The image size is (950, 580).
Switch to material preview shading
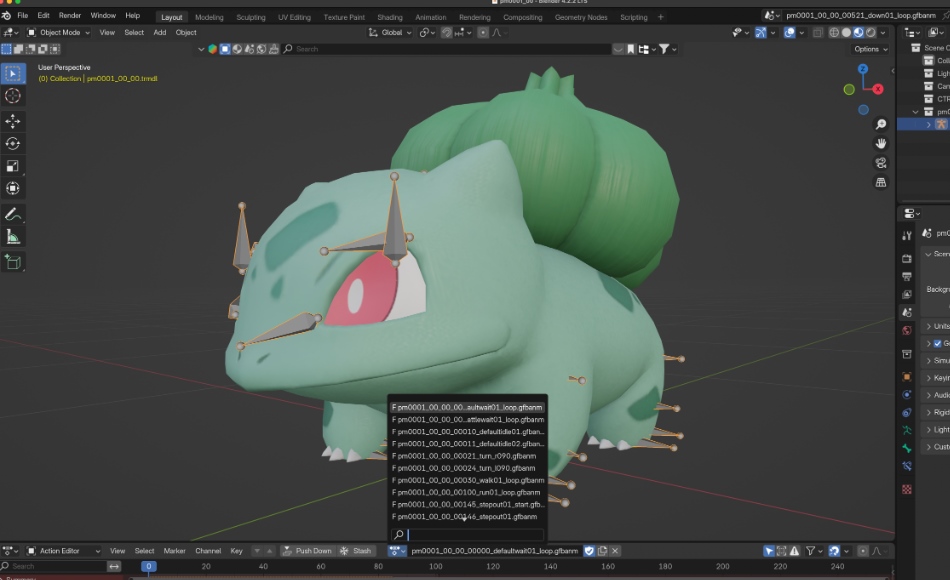pos(859,33)
